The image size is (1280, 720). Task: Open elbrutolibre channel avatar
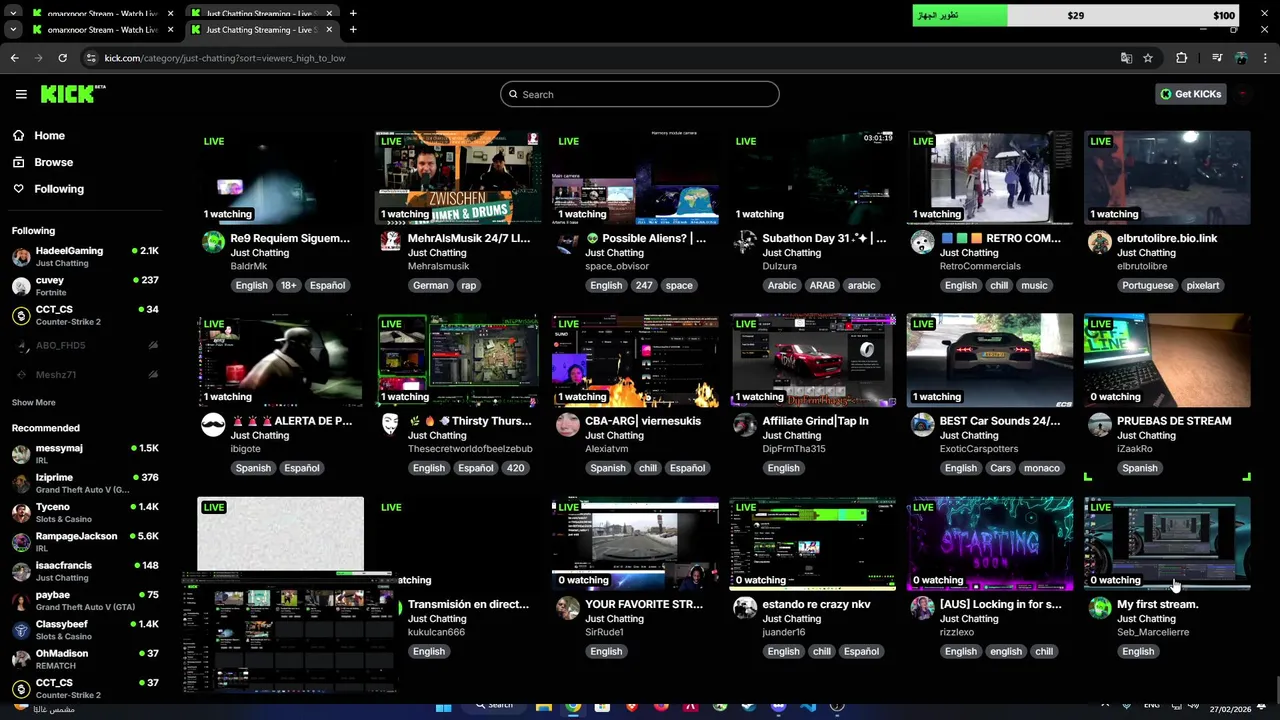(x=1100, y=242)
